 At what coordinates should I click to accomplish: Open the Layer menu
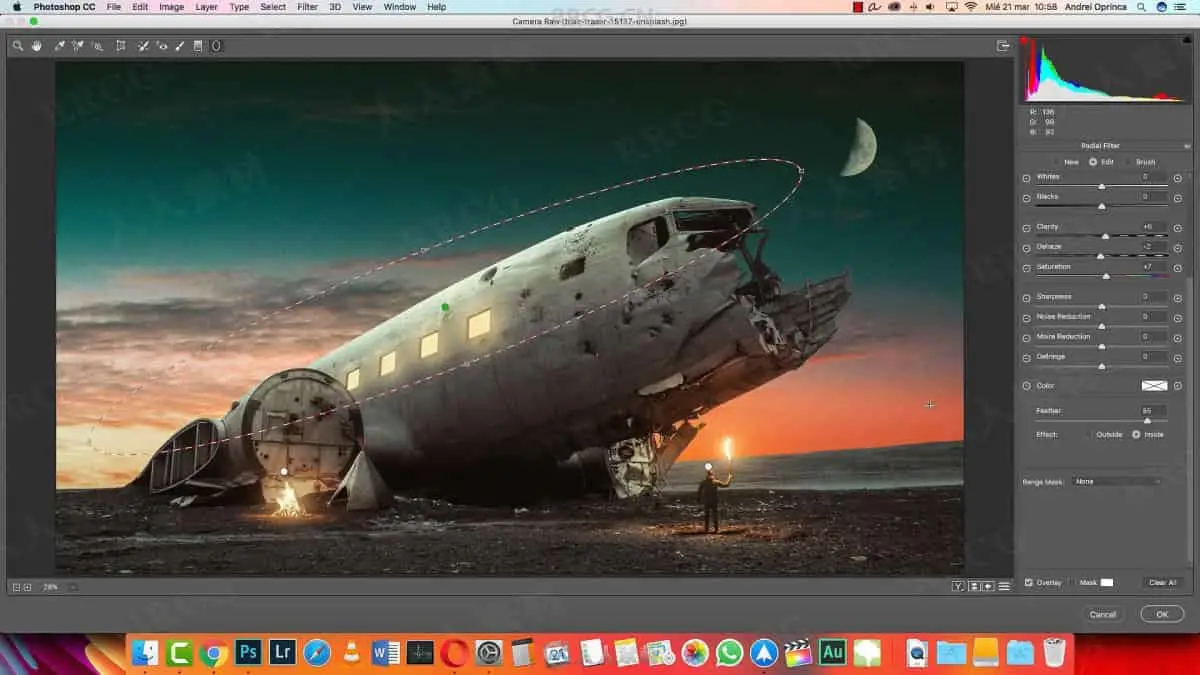click(x=206, y=7)
